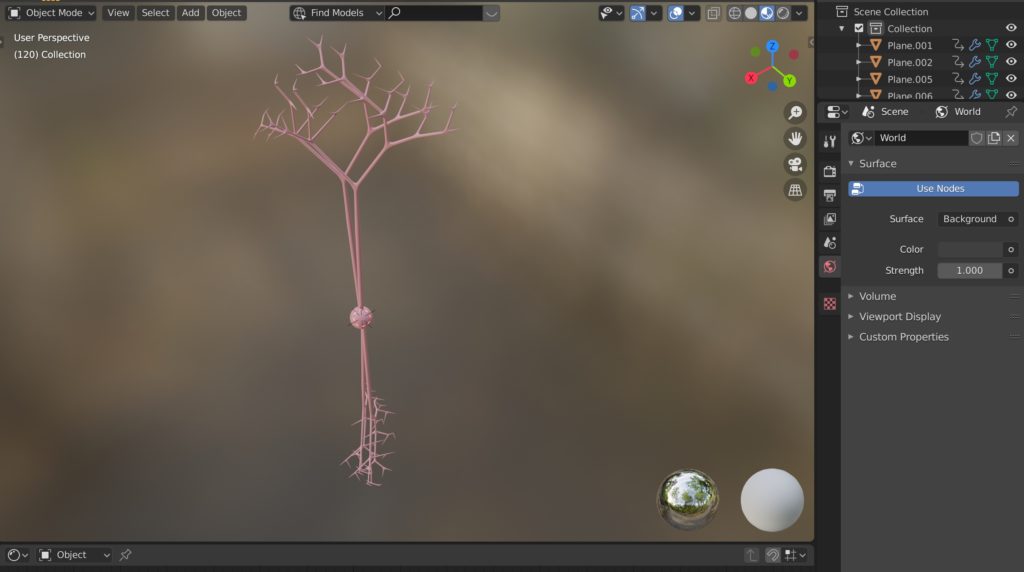This screenshot has width=1024, height=572.
Task: Open the overlays options dropdown arrow
Action: click(x=692, y=13)
